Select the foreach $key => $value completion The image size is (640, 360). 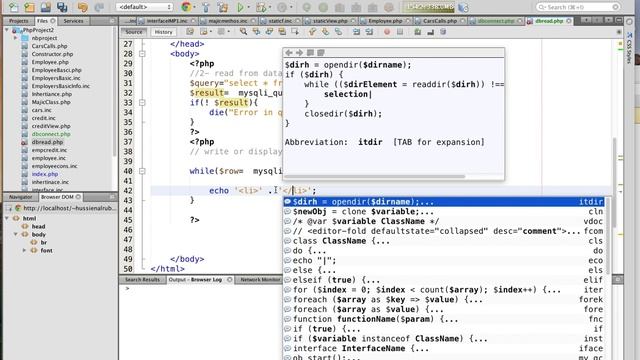[x=444, y=300]
